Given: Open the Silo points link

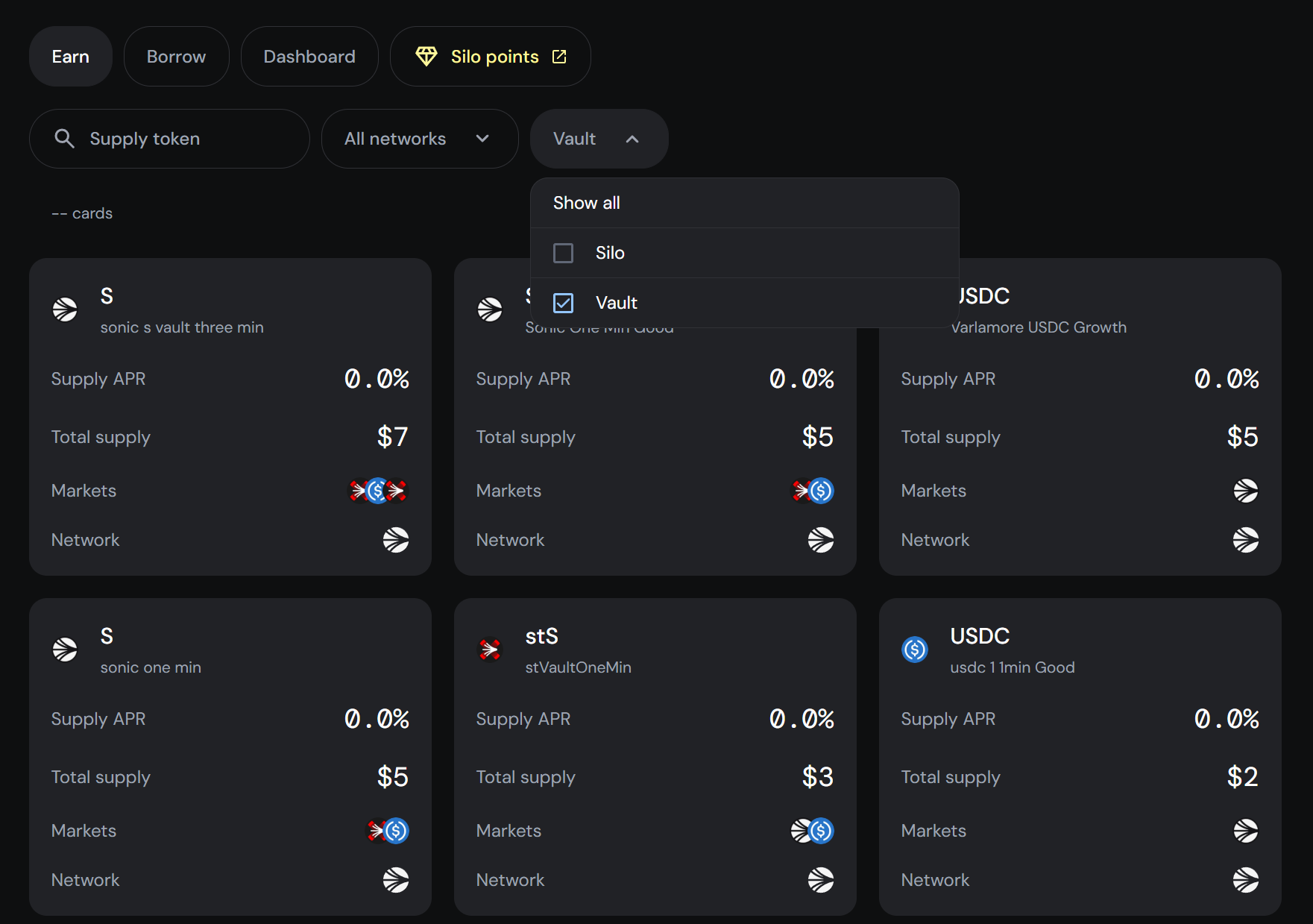Looking at the screenshot, I should (x=494, y=57).
